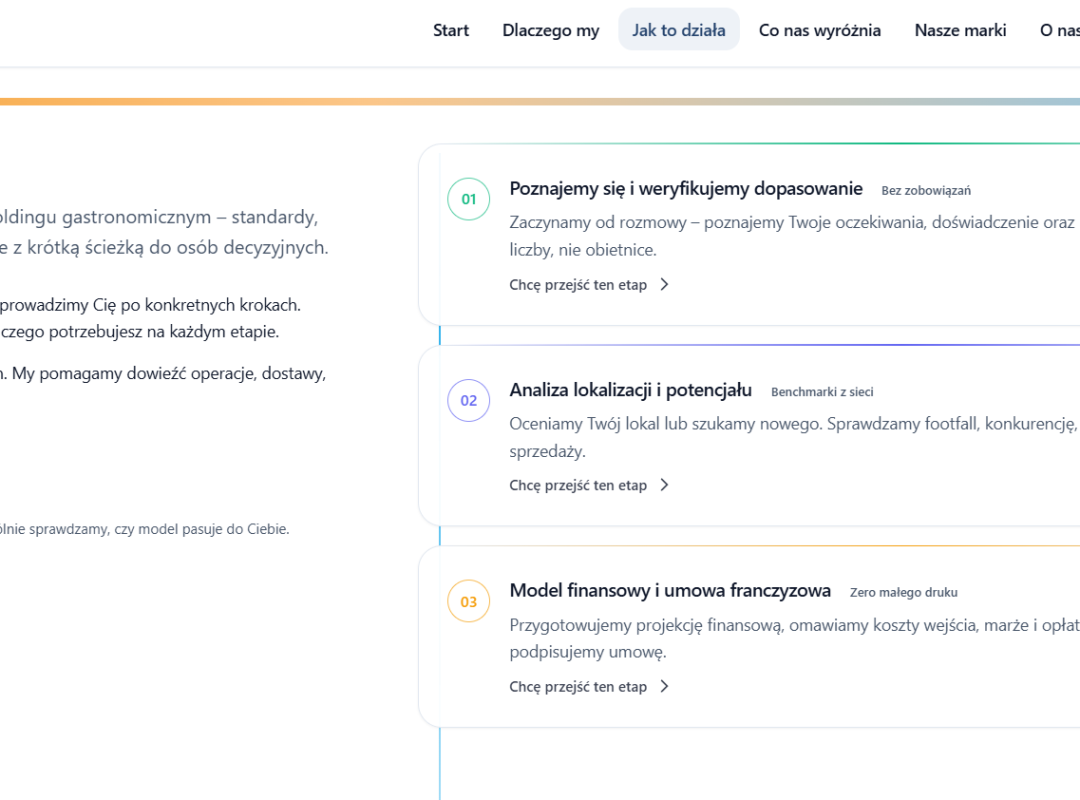This screenshot has width=1080, height=800.
Task: Click chevron arrow in the step 02 card
Action: (664, 486)
